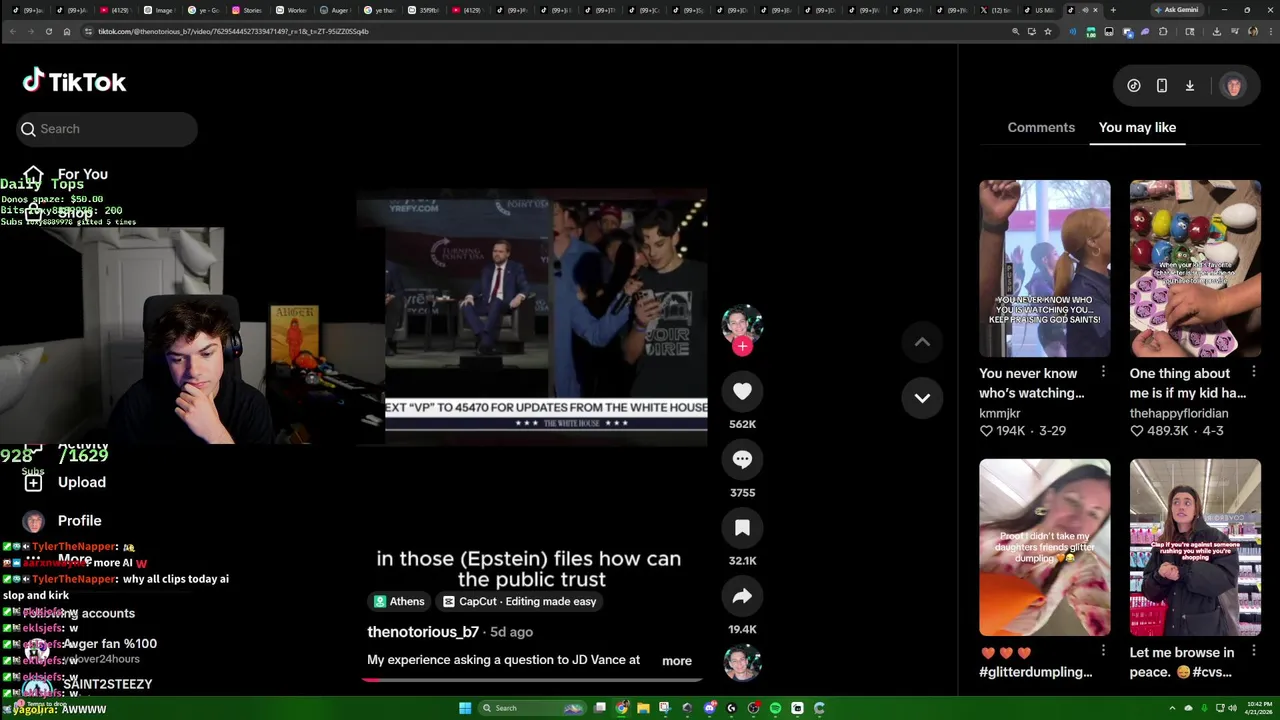
Task: Bookmark this page with the star icon
Action: coord(1047,31)
